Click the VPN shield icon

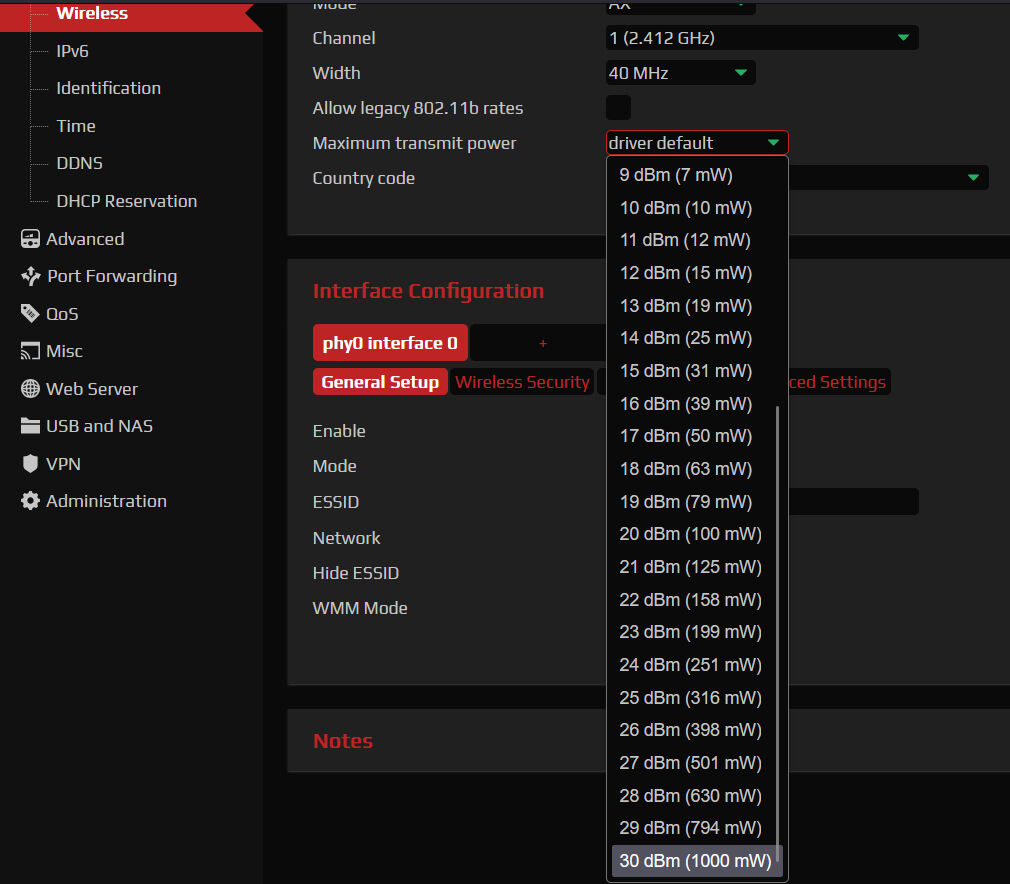click(30, 464)
